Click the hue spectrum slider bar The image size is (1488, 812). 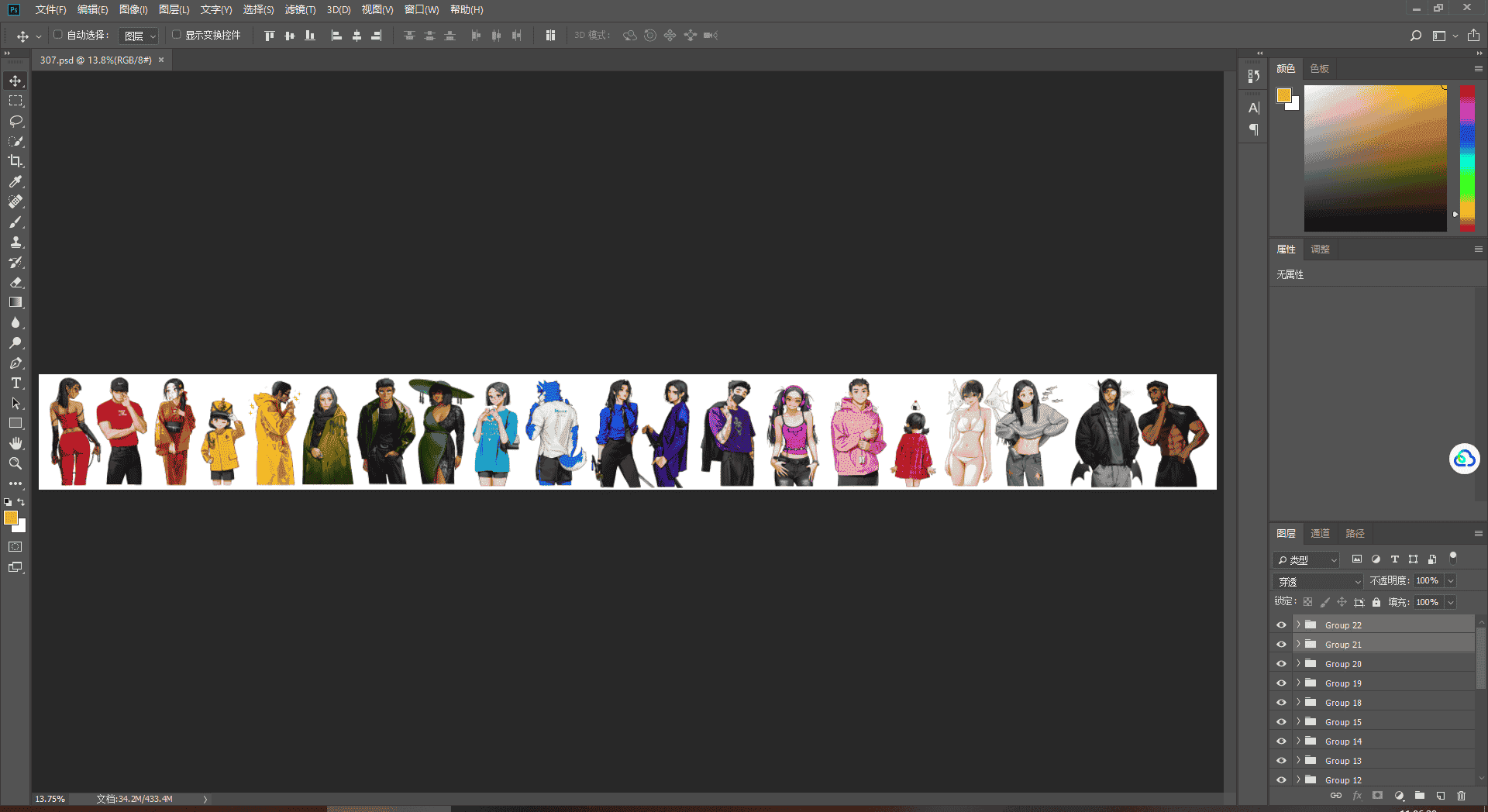click(x=1467, y=158)
